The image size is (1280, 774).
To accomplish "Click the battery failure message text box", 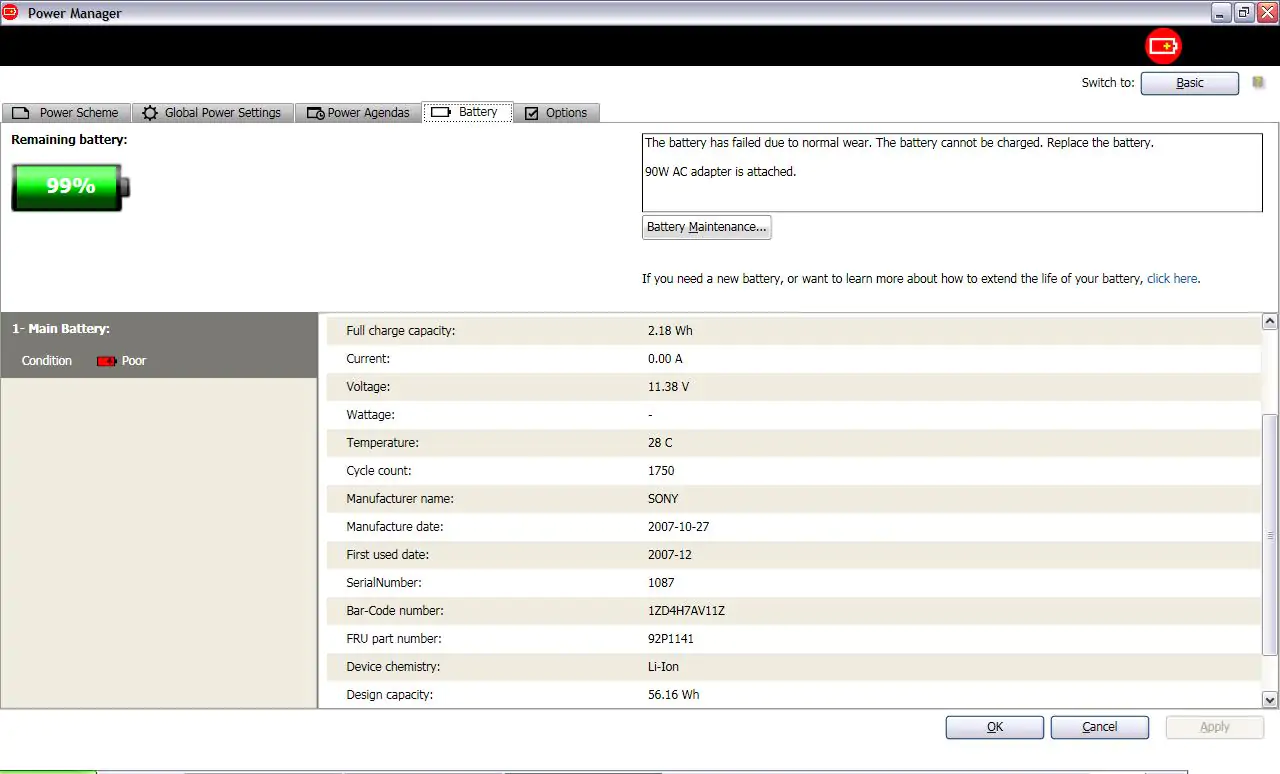I will click(x=952, y=172).
